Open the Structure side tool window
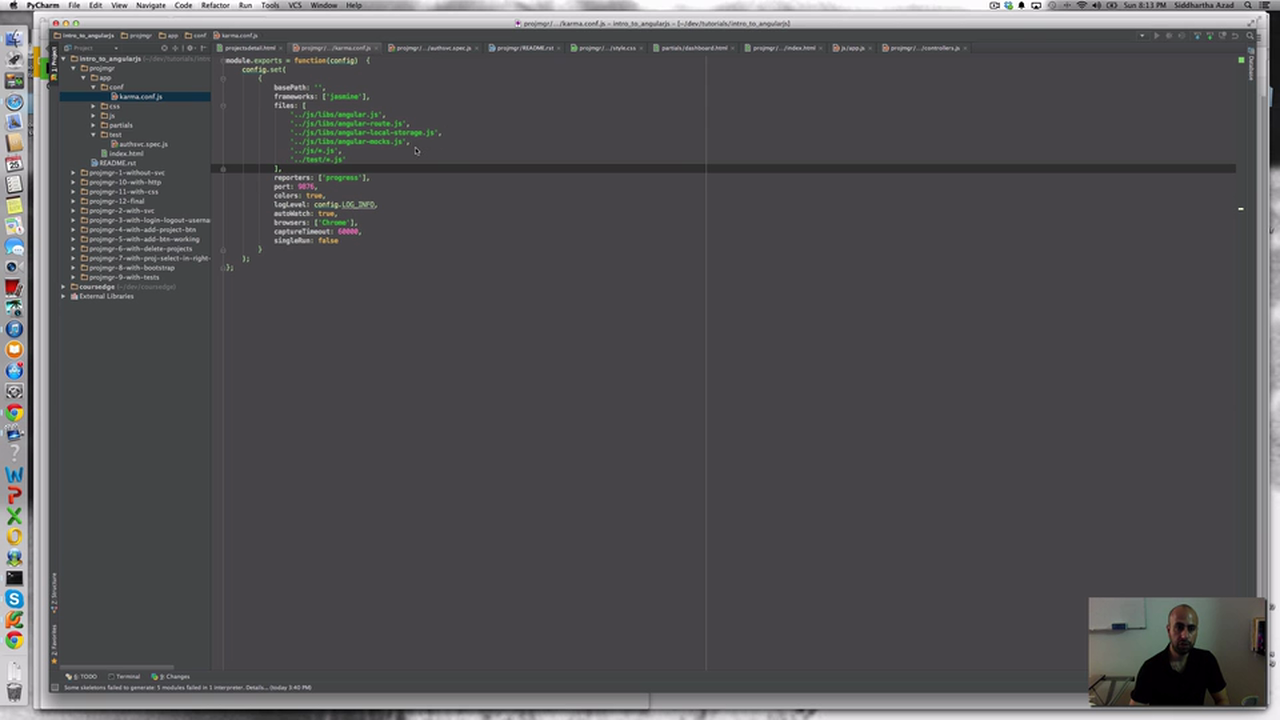The width and height of the screenshot is (1280, 720). point(54,592)
